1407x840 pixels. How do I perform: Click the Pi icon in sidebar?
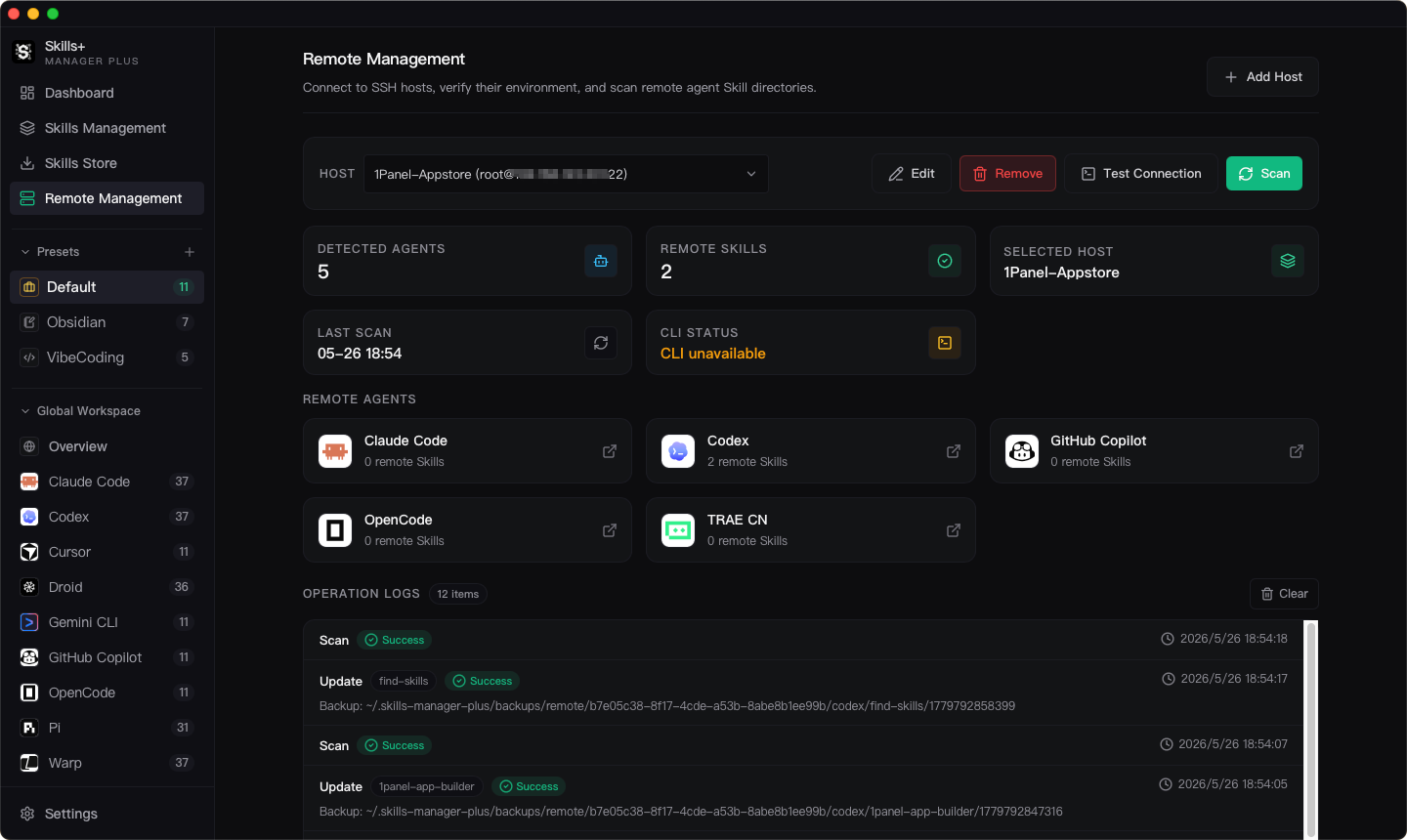29,728
